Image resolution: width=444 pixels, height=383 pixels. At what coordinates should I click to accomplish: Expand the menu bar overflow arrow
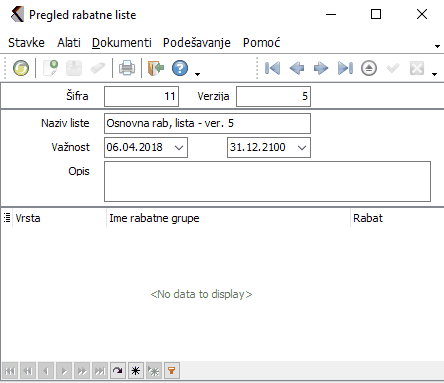pos(437,46)
